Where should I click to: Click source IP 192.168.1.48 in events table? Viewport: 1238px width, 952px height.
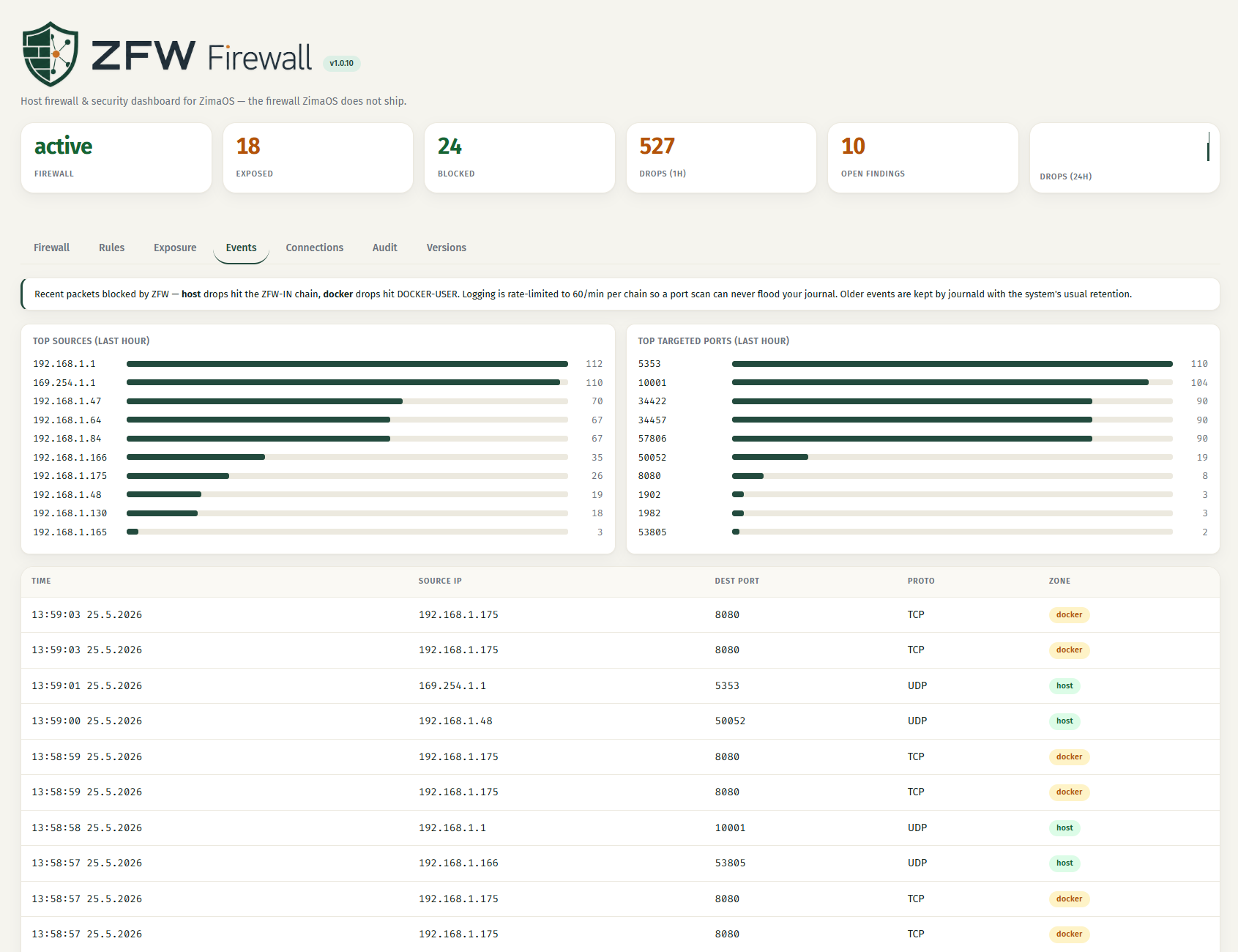pyautogui.click(x=455, y=721)
